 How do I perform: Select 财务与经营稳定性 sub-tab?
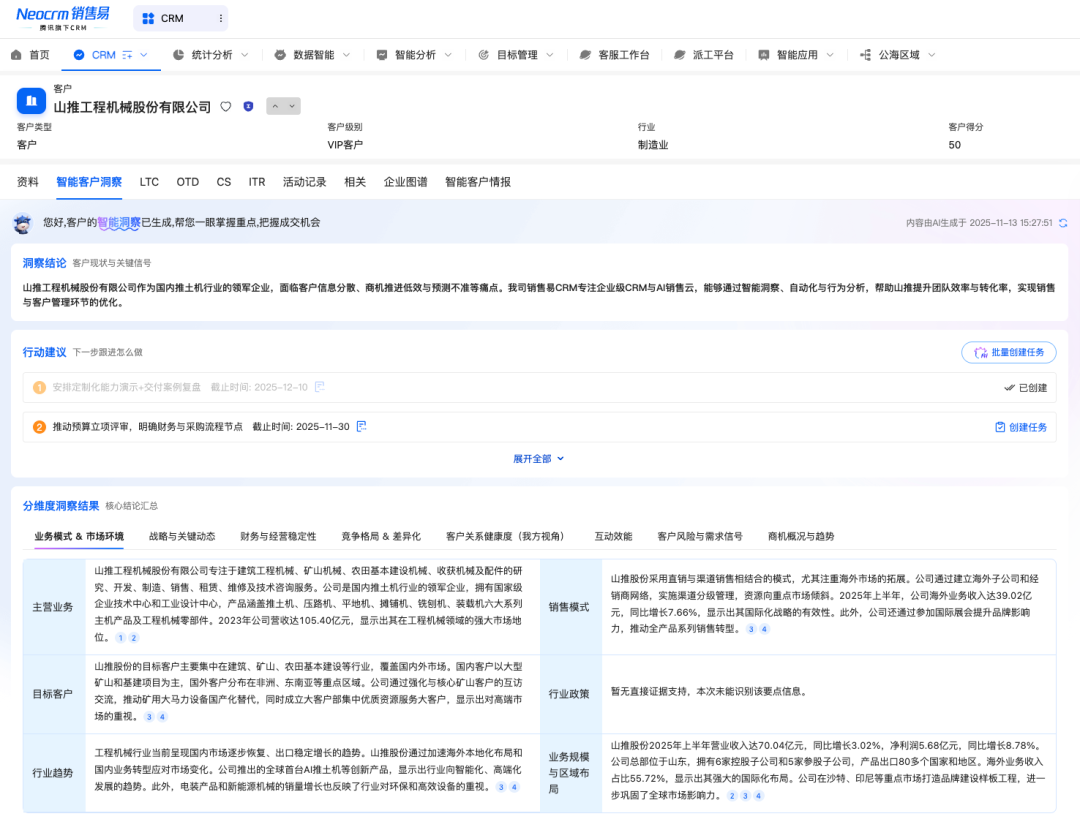[278, 536]
